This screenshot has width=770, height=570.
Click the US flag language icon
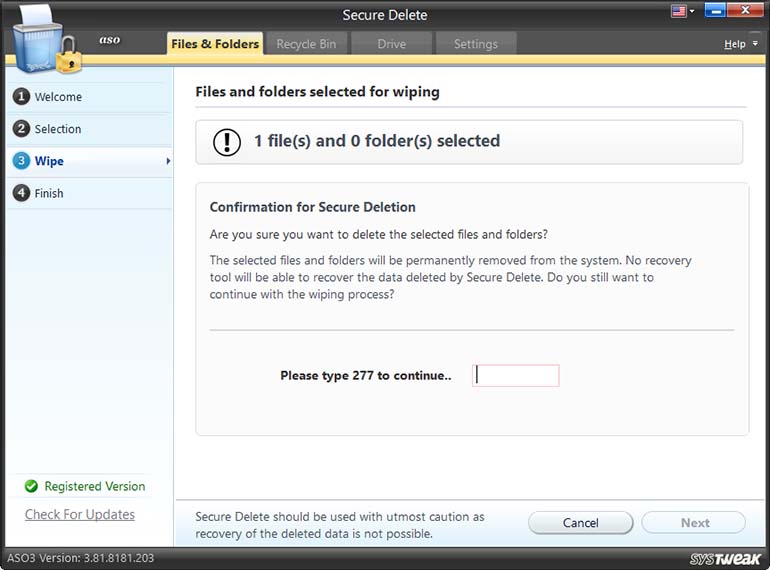tap(679, 11)
